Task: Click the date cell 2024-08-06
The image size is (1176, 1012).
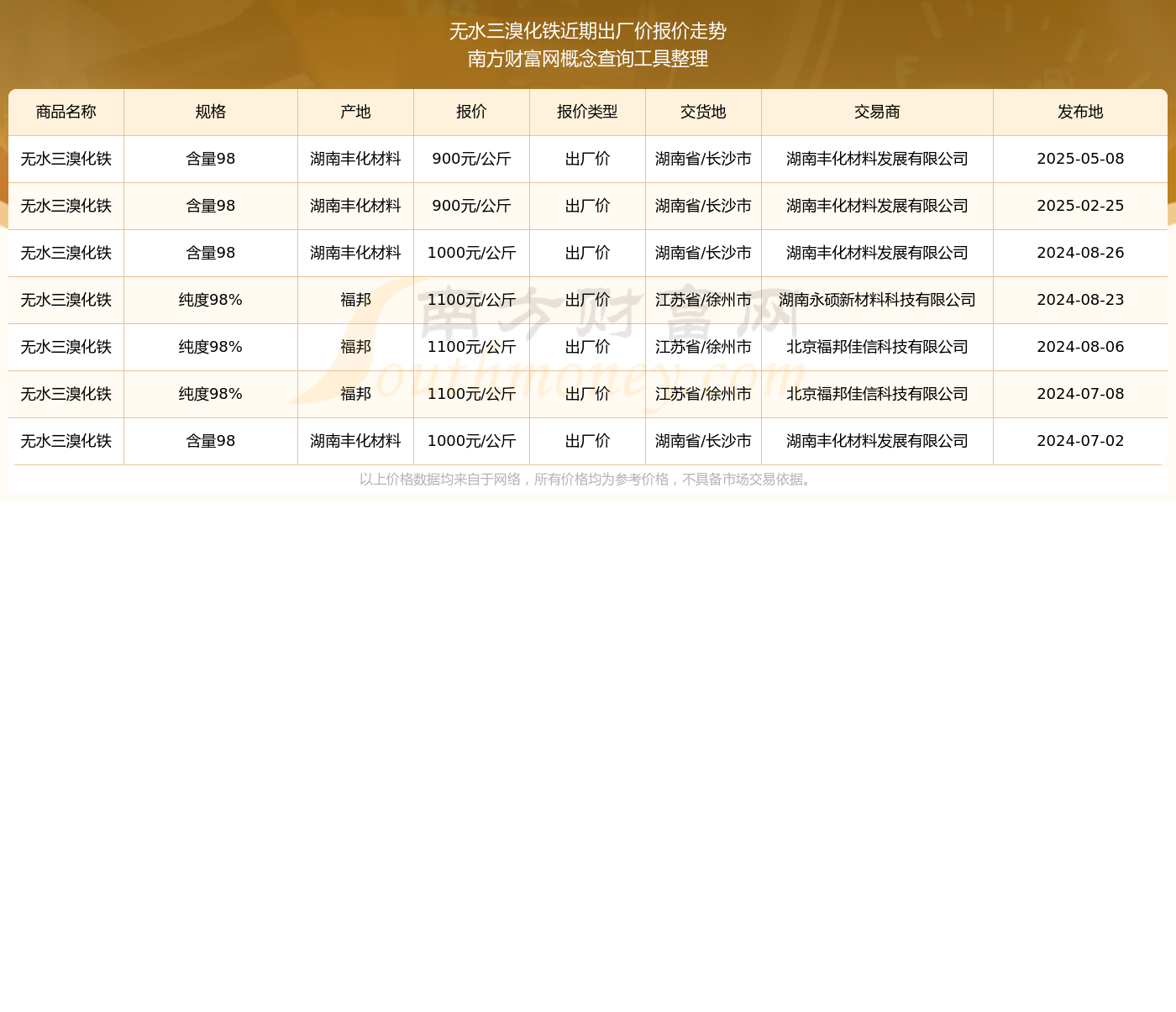Action: pos(1080,347)
